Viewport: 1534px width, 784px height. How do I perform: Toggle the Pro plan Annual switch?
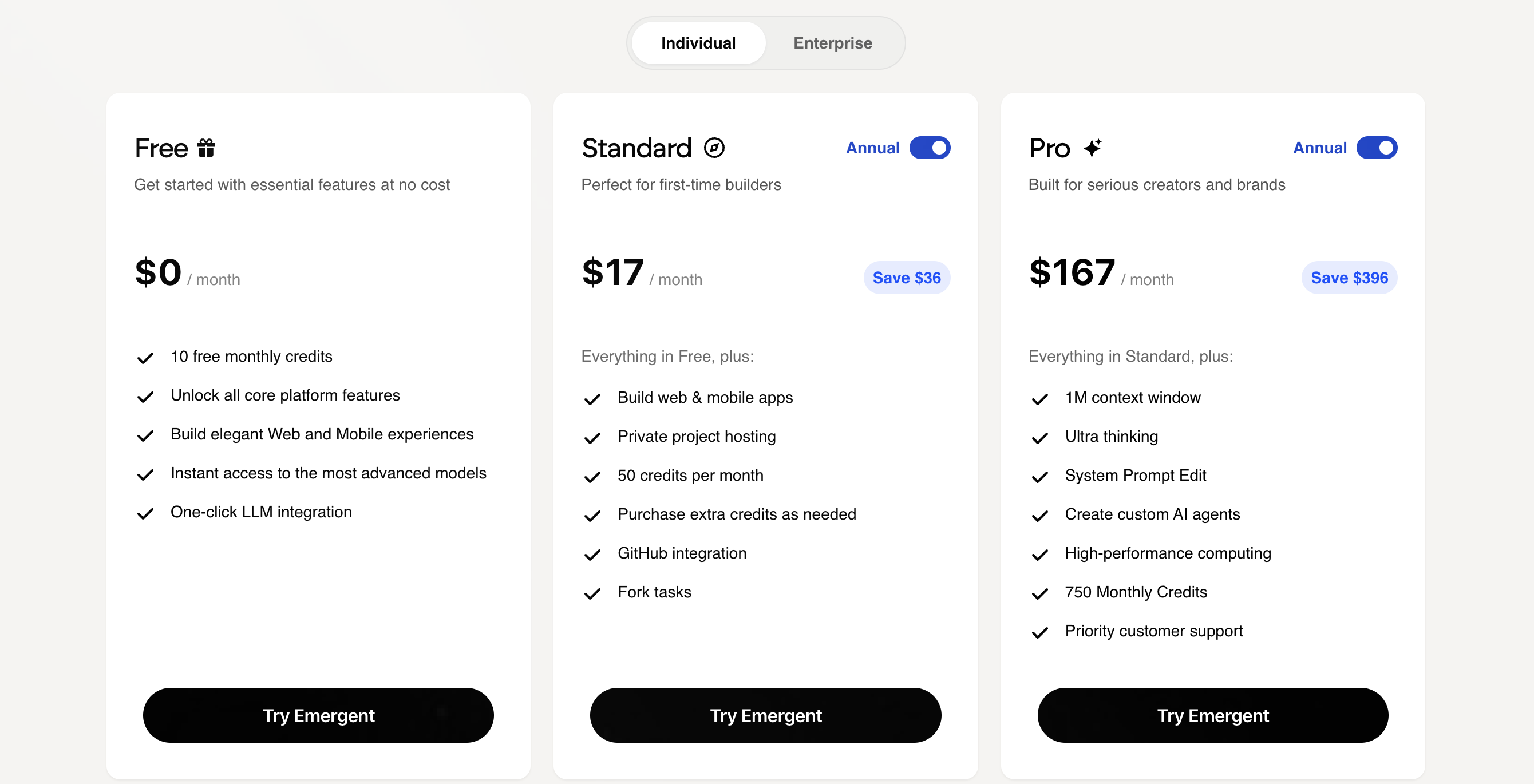pyautogui.click(x=1377, y=148)
